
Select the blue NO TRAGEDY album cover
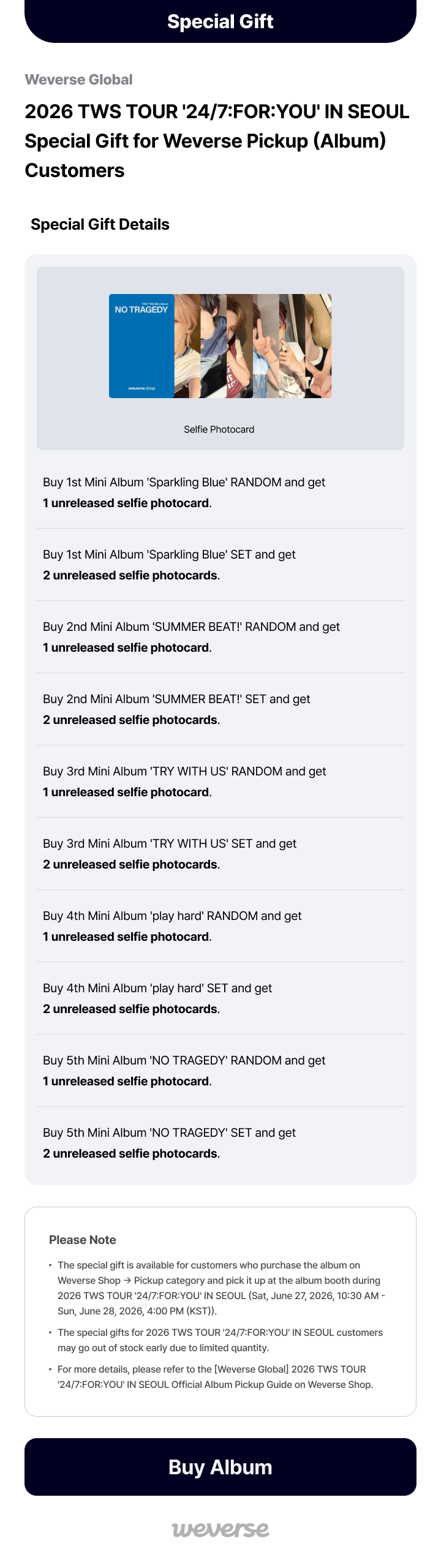pyautogui.click(x=141, y=346)
